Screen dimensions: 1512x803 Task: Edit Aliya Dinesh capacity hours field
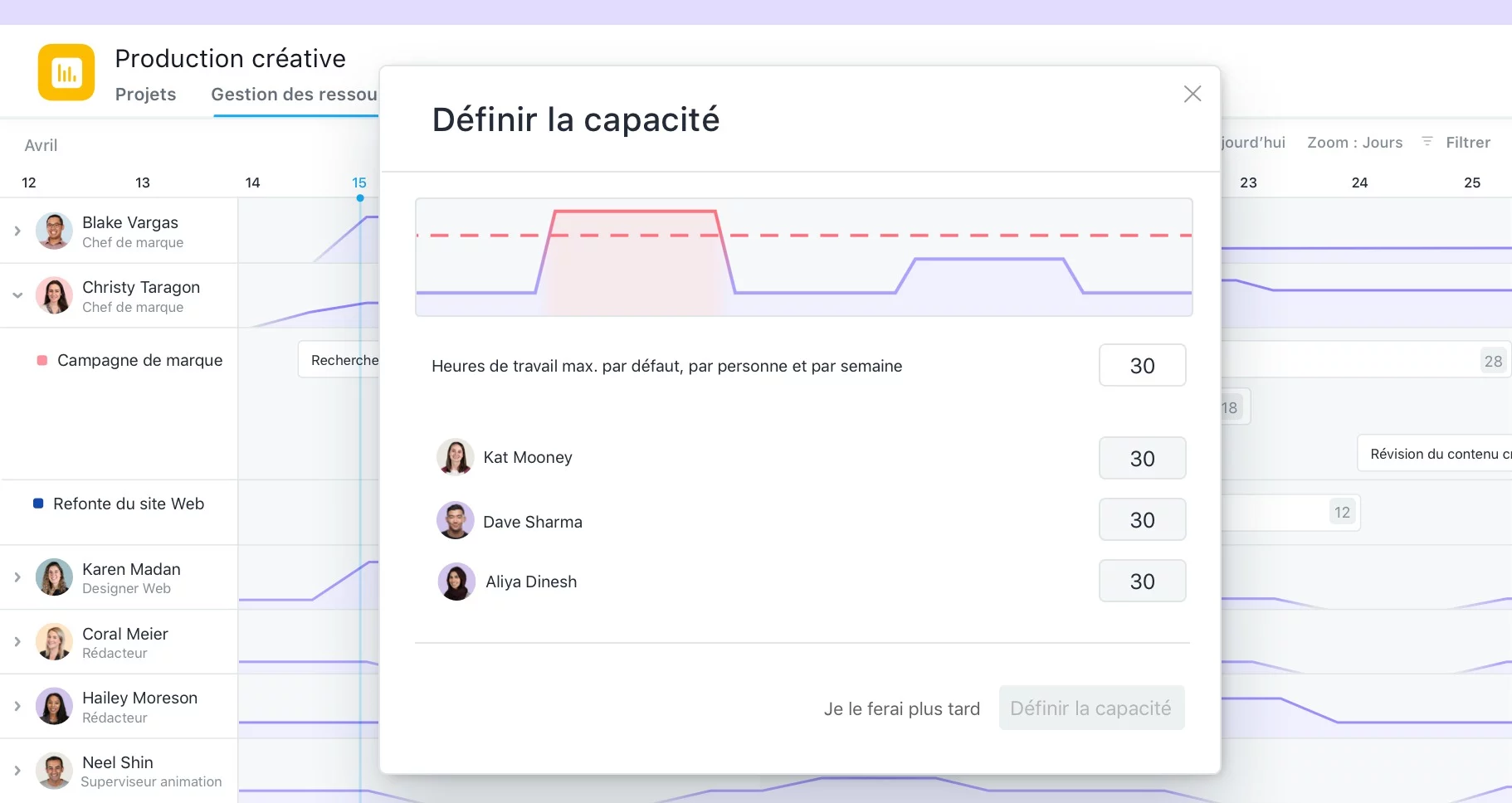point(1142,581)
